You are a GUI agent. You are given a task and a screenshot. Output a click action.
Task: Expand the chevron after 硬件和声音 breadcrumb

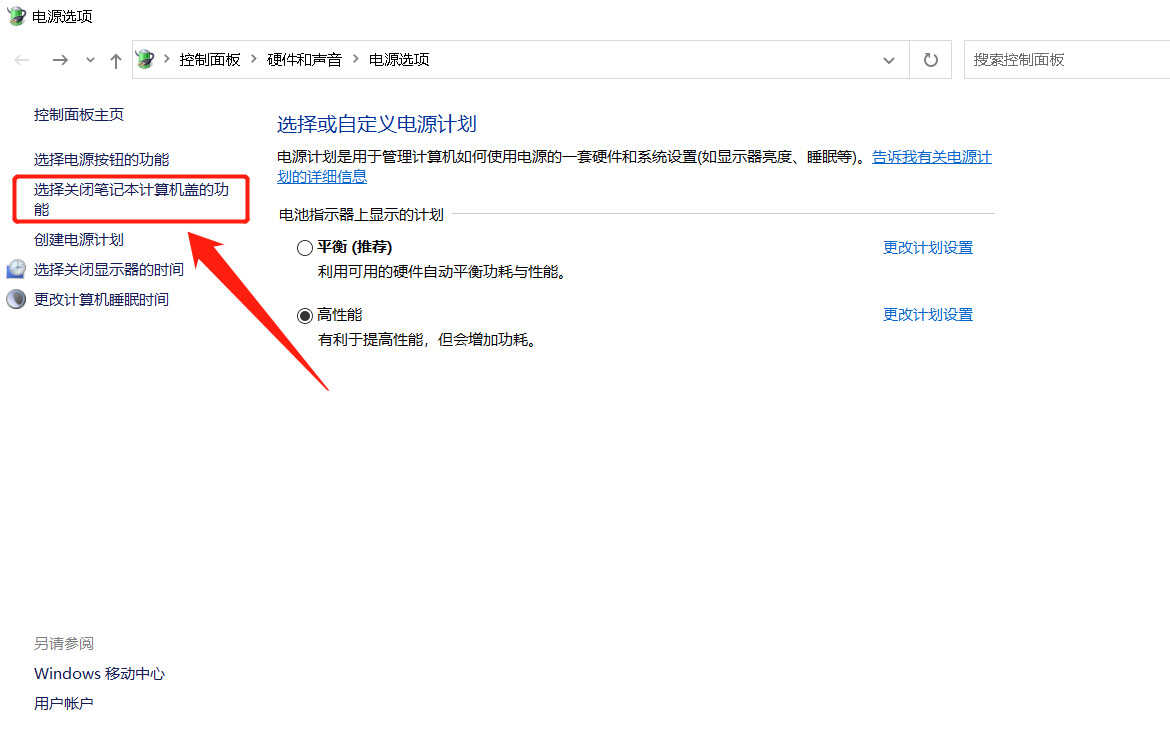pyautogui.click(x=355, y=59)
